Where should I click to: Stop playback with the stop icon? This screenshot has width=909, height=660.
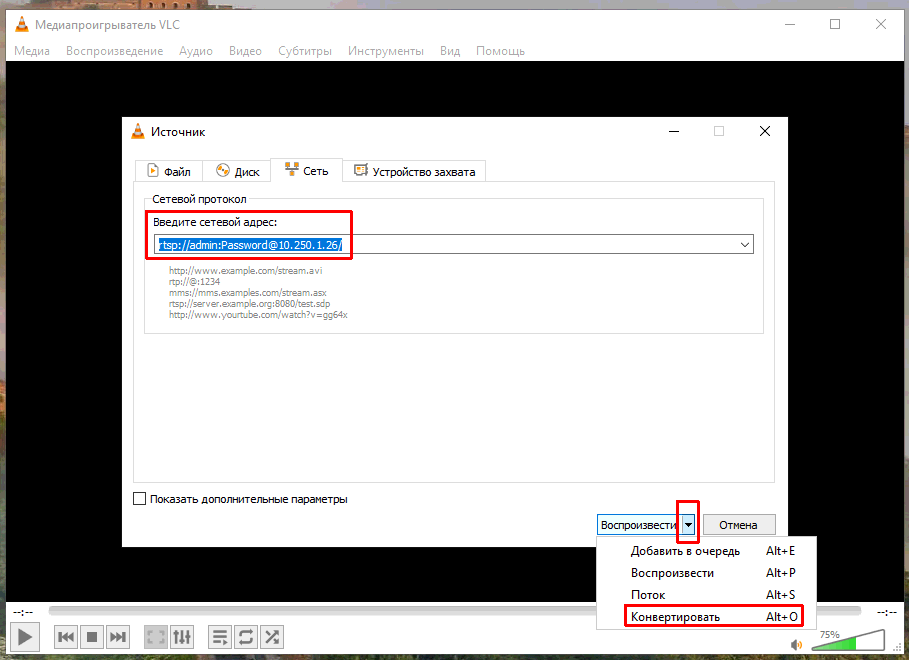click(92, 637)
